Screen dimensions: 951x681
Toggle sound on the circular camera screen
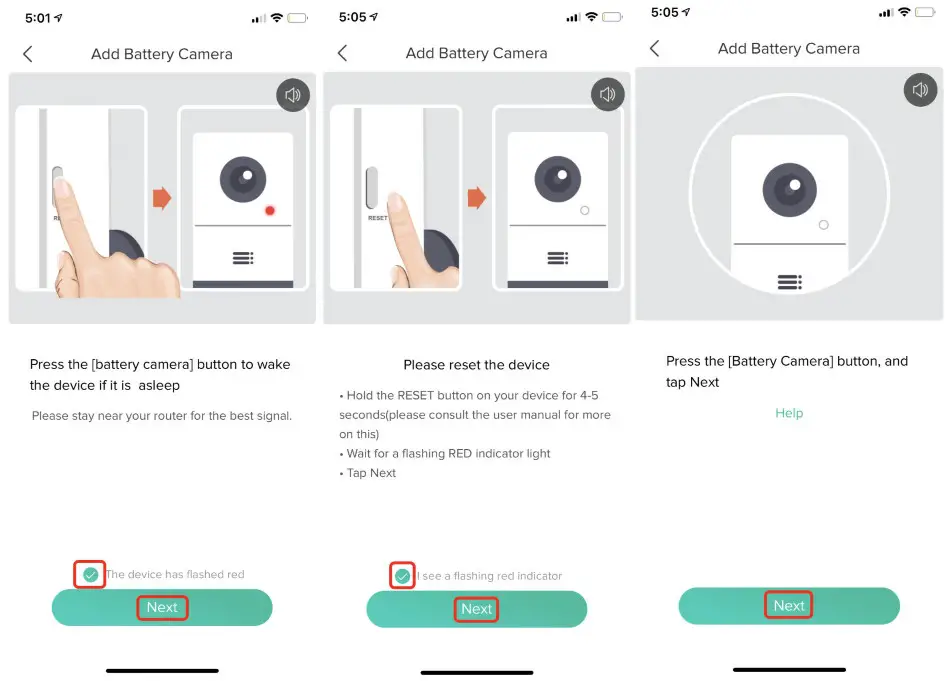921,90
